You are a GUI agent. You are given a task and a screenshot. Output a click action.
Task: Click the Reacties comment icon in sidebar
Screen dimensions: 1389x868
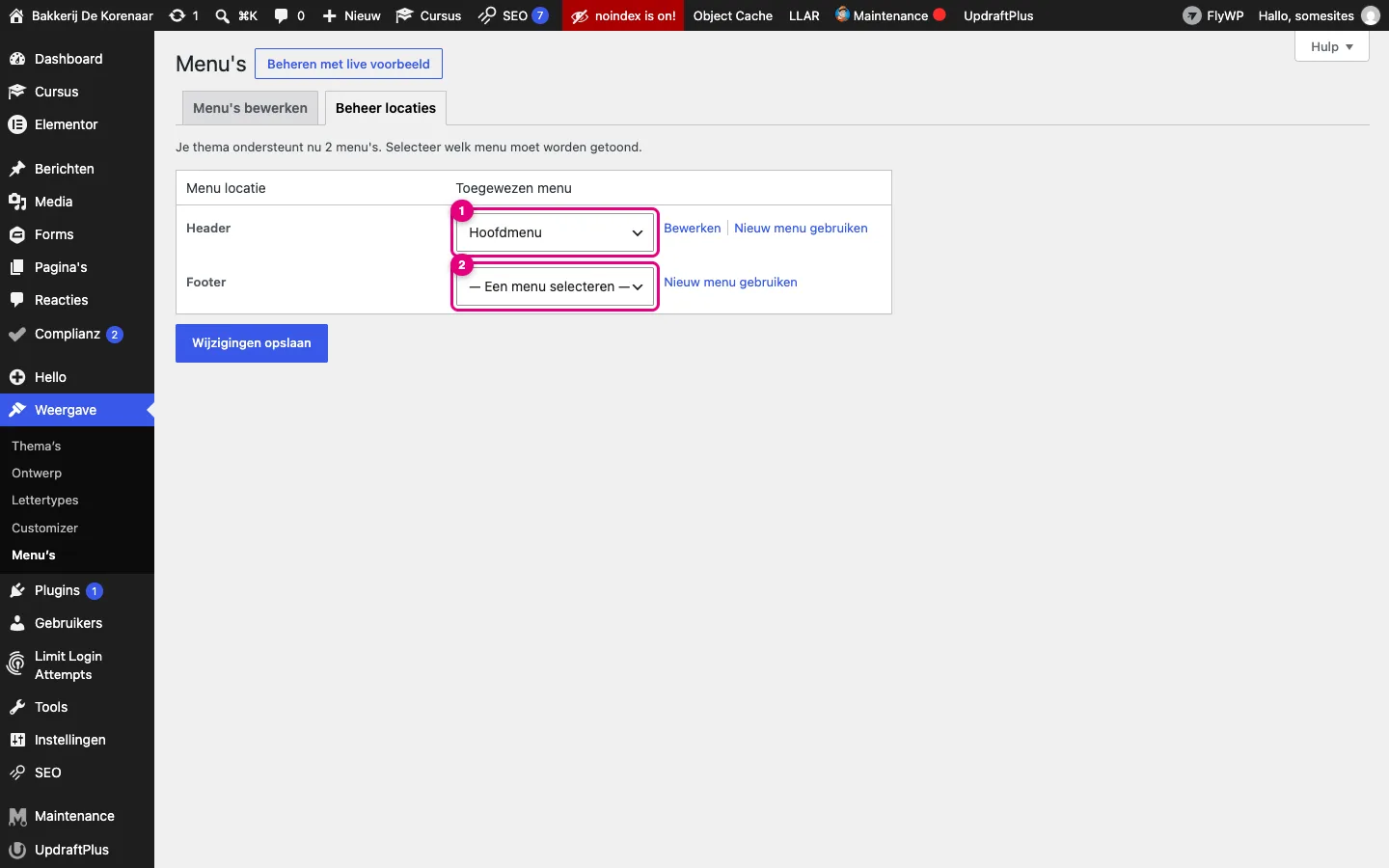click(x=17, y=300)
